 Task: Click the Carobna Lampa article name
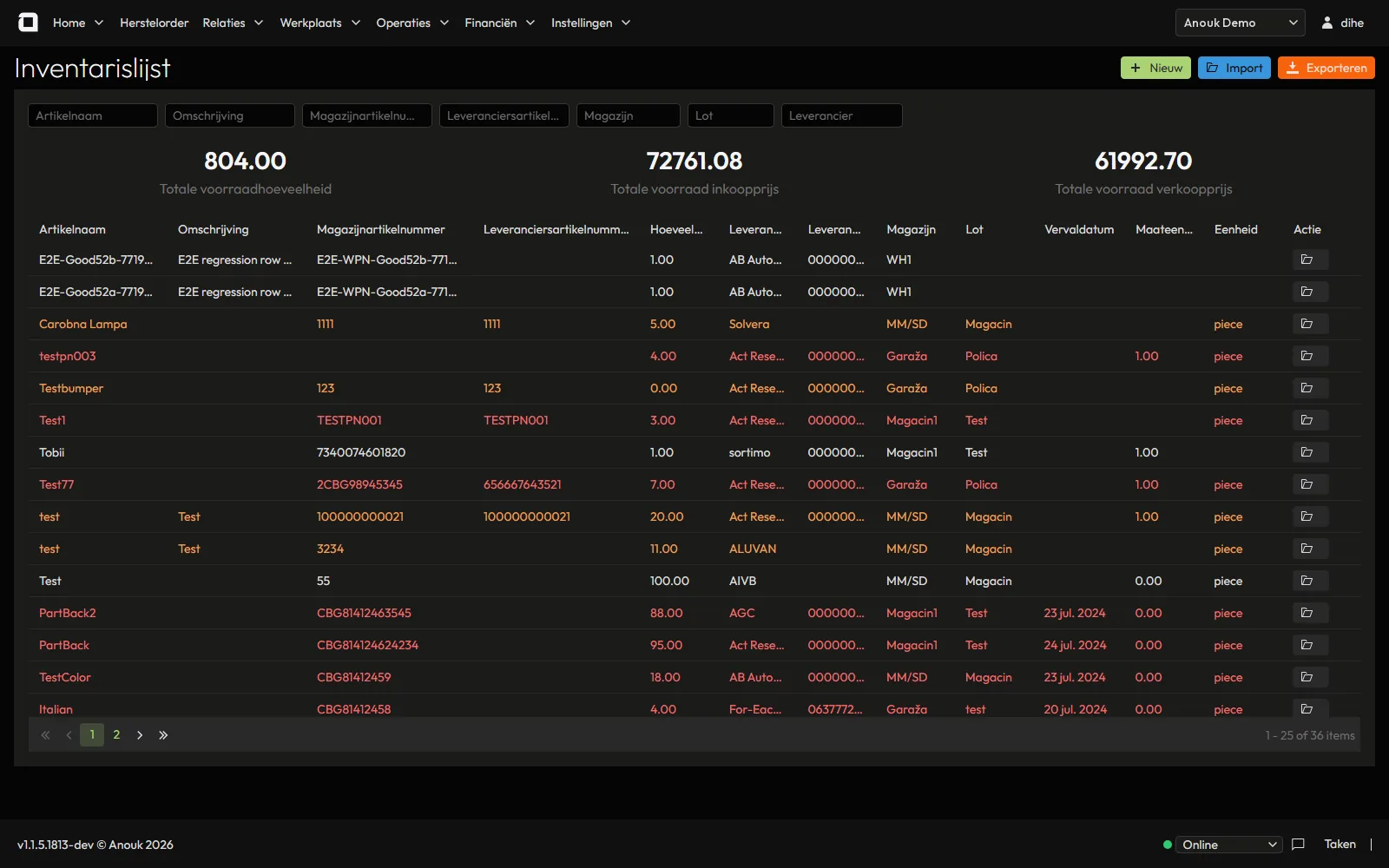(x=83, y=324)
